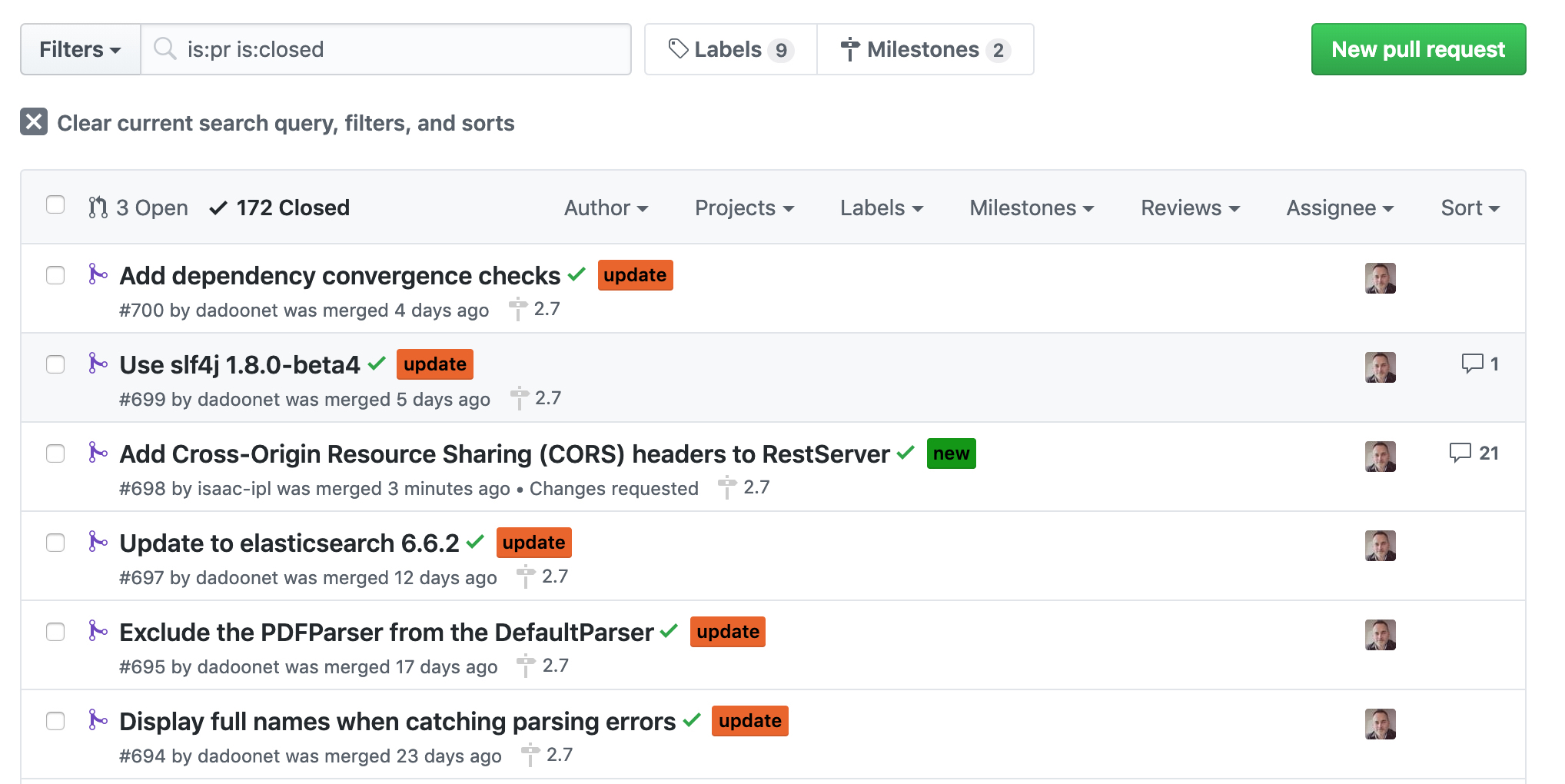Click the update label on PR #695

pos(727,632)
